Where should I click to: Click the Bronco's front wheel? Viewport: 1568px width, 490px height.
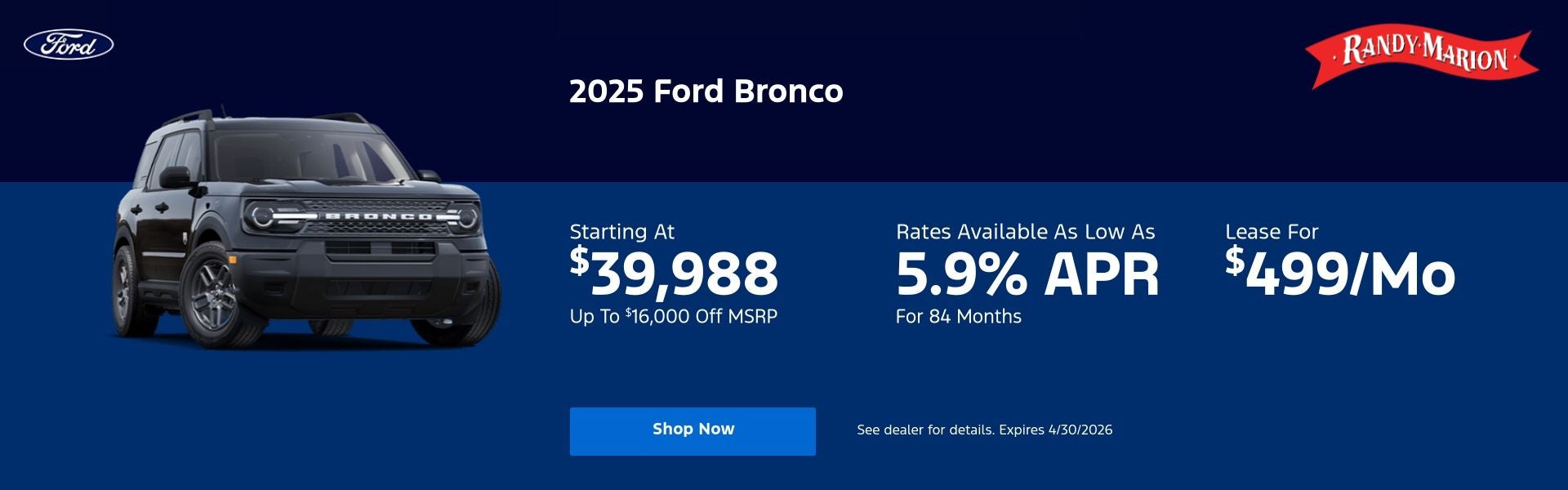click(x=215, y=294)
